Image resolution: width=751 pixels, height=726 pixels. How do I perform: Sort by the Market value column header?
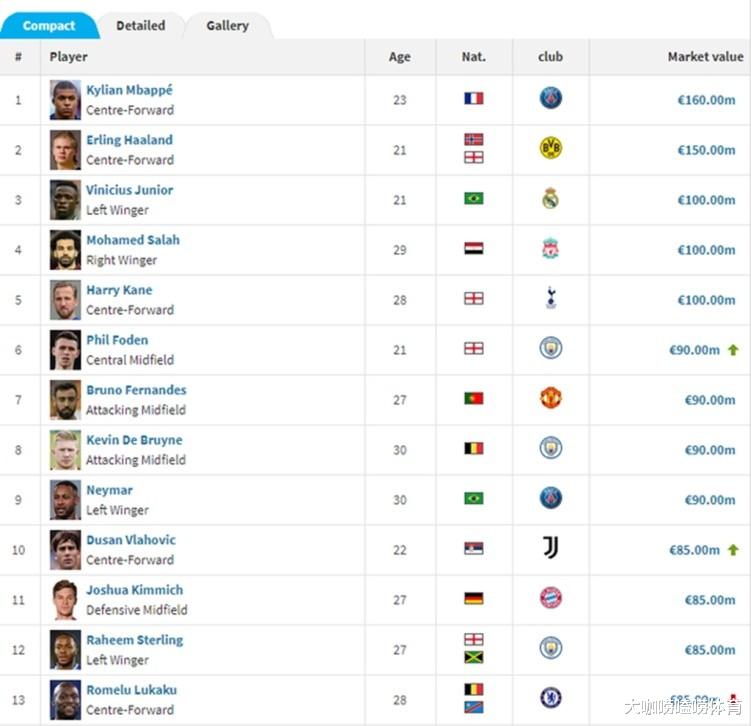click(x=705, y=57)
